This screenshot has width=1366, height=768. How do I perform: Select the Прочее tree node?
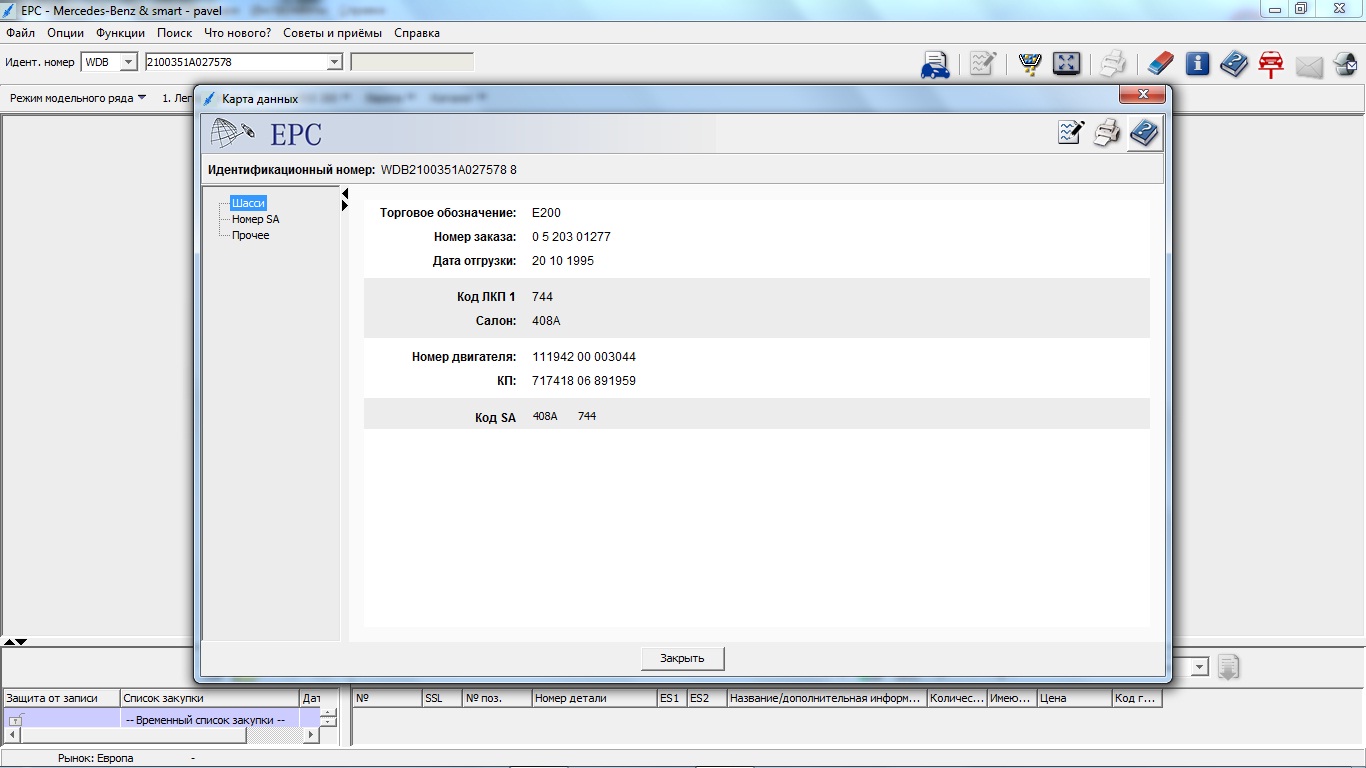click(251, 235)
